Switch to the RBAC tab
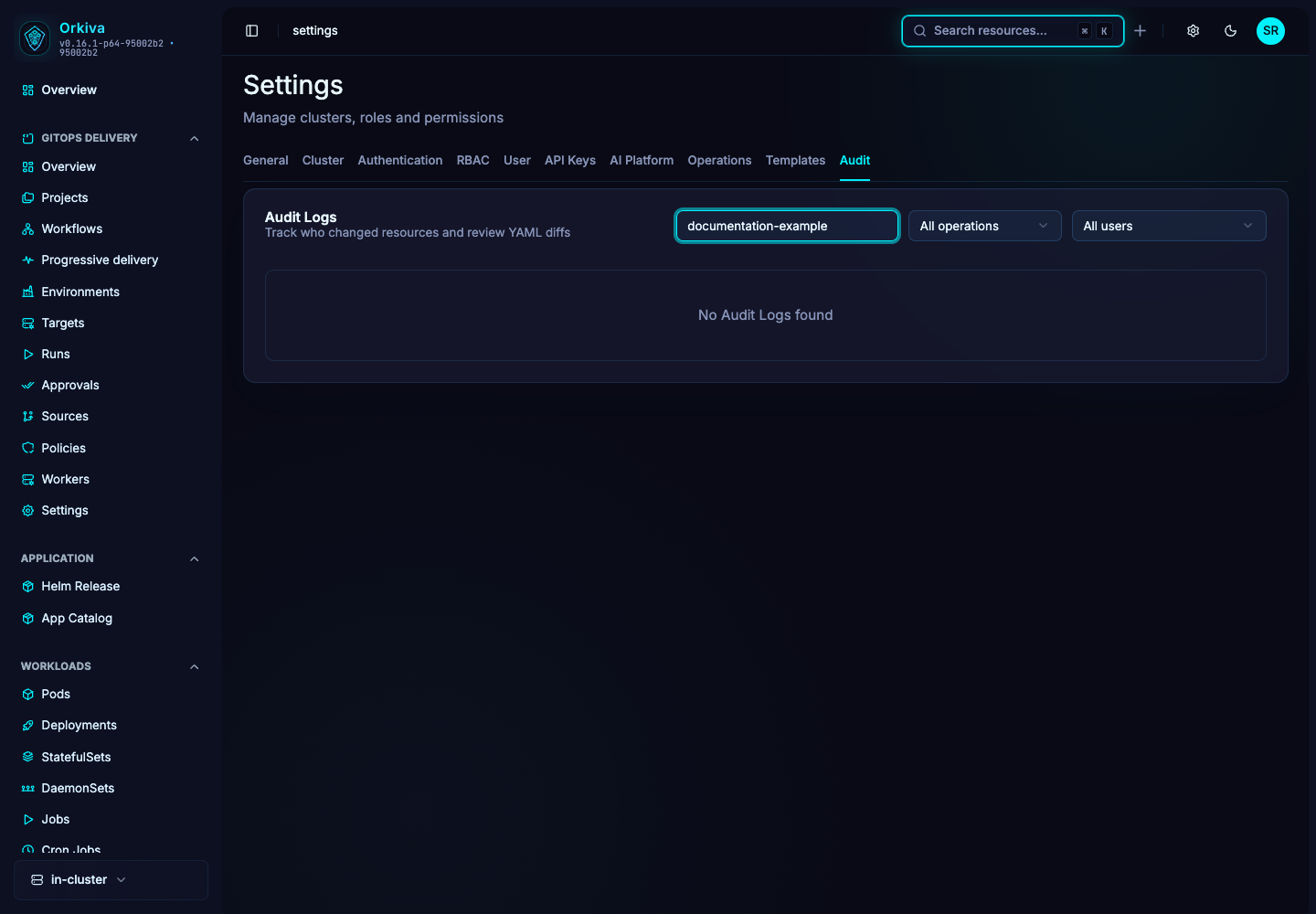 click(473, 160)
